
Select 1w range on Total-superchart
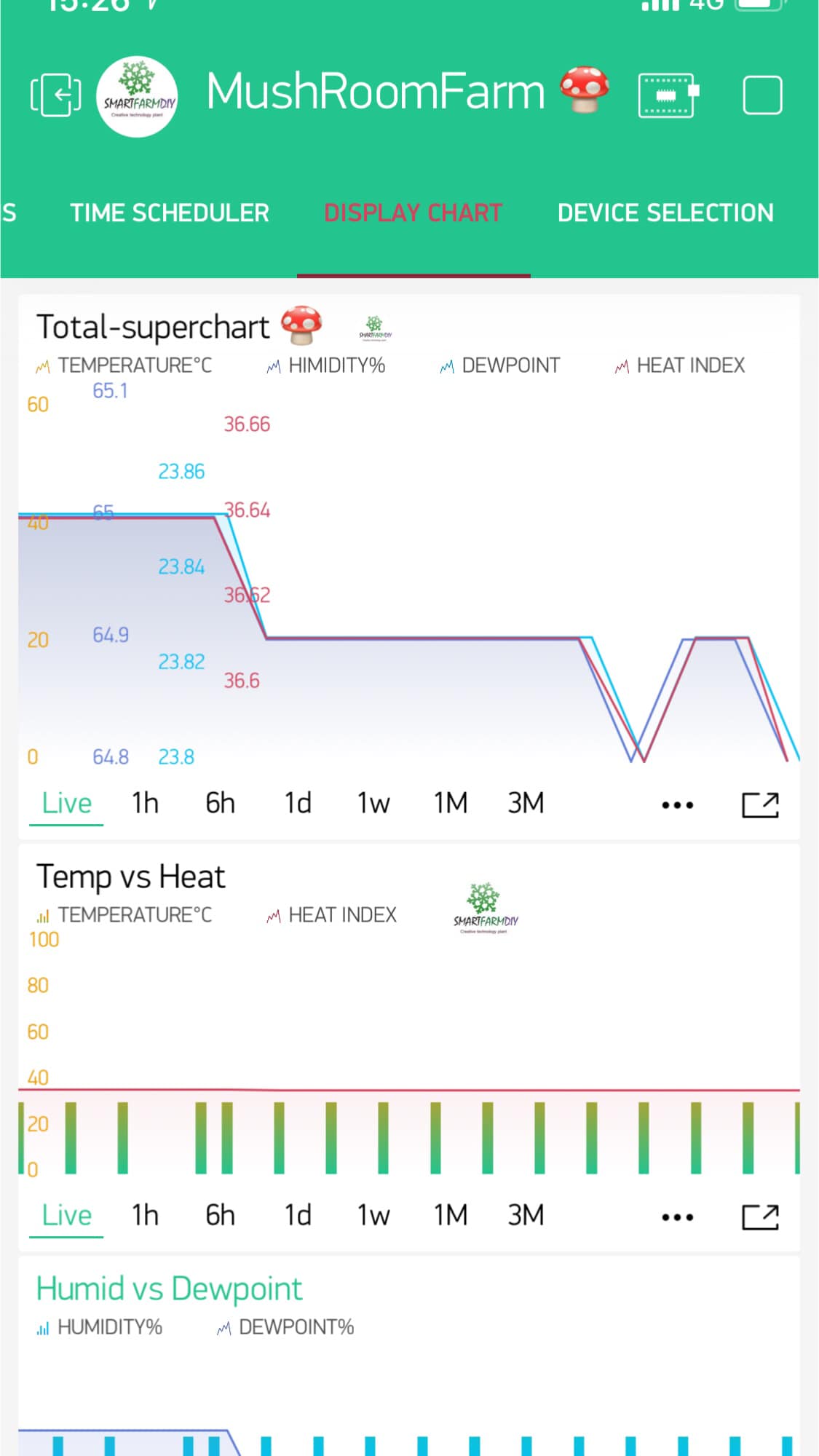(x=373, y=803)
